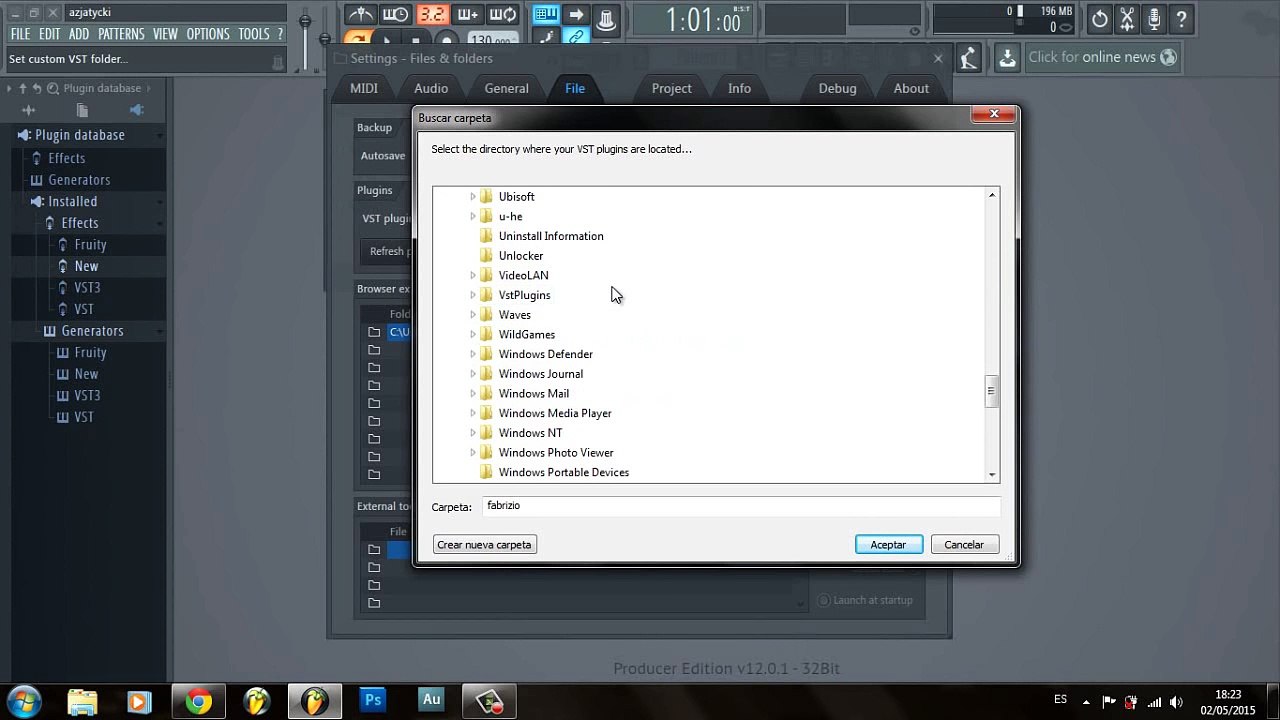Expand the Waves folder
The width and height of the screenshot is (1280, 720).
point(473,315)
